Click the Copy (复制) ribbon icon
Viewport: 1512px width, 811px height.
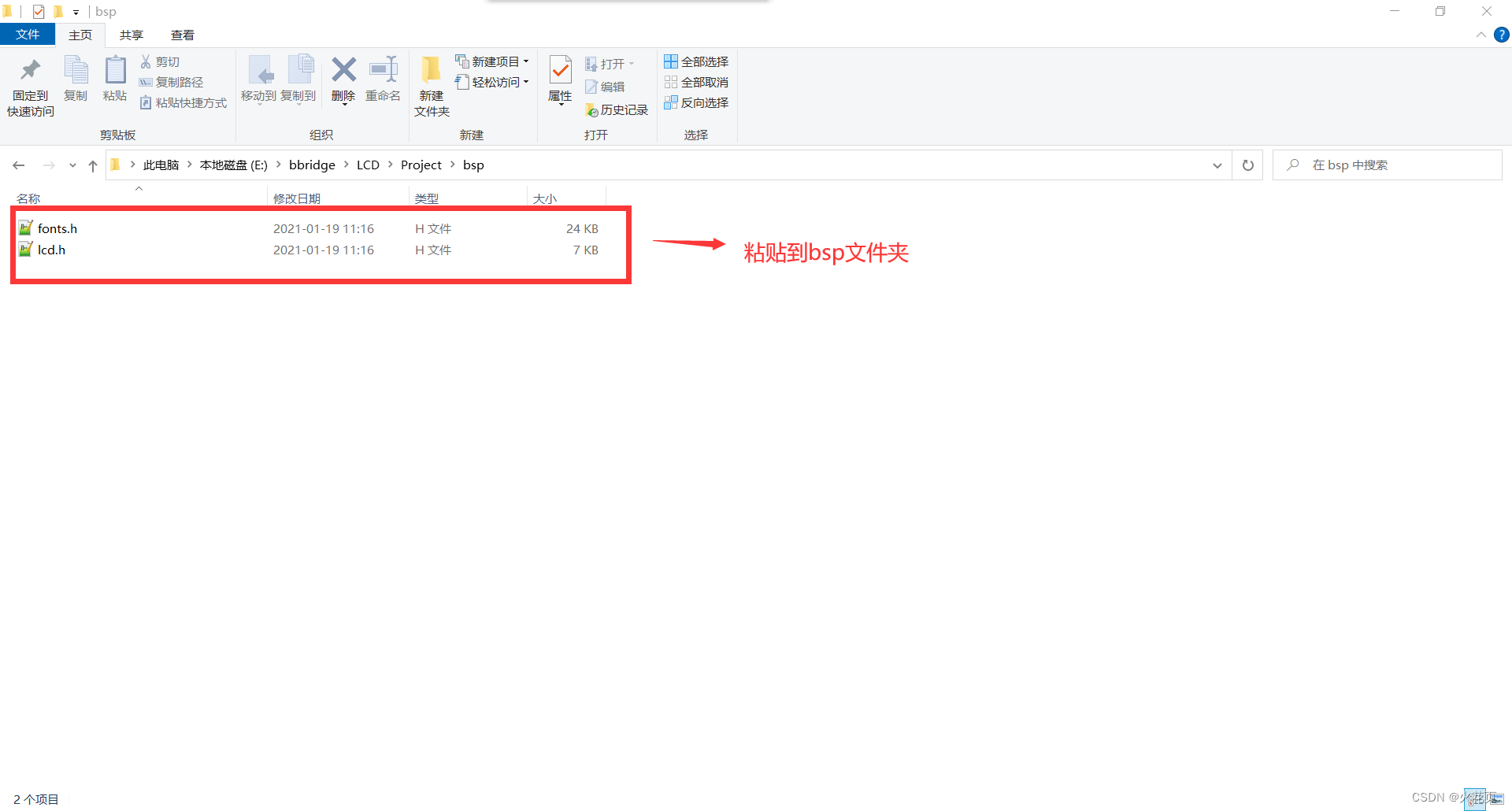coord(76,70)
